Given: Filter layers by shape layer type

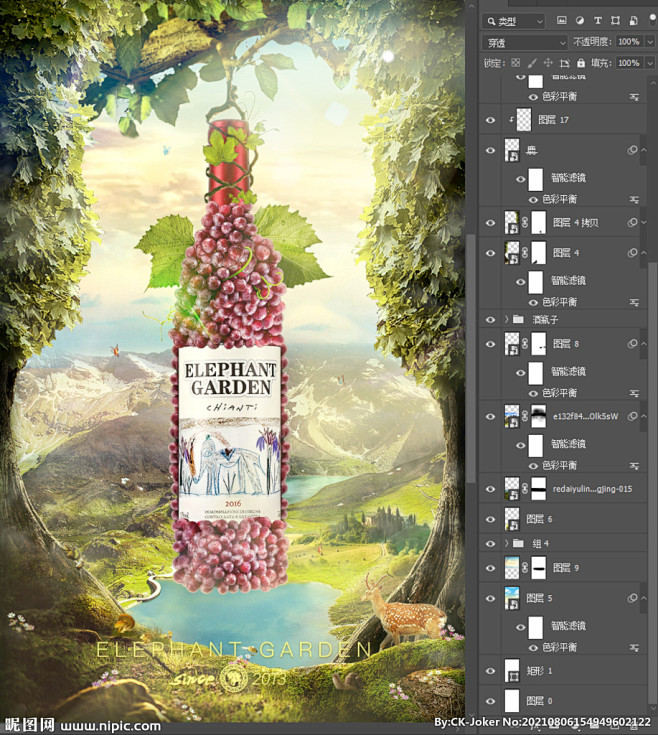Looking at the screenshot, I should [615, 21].
